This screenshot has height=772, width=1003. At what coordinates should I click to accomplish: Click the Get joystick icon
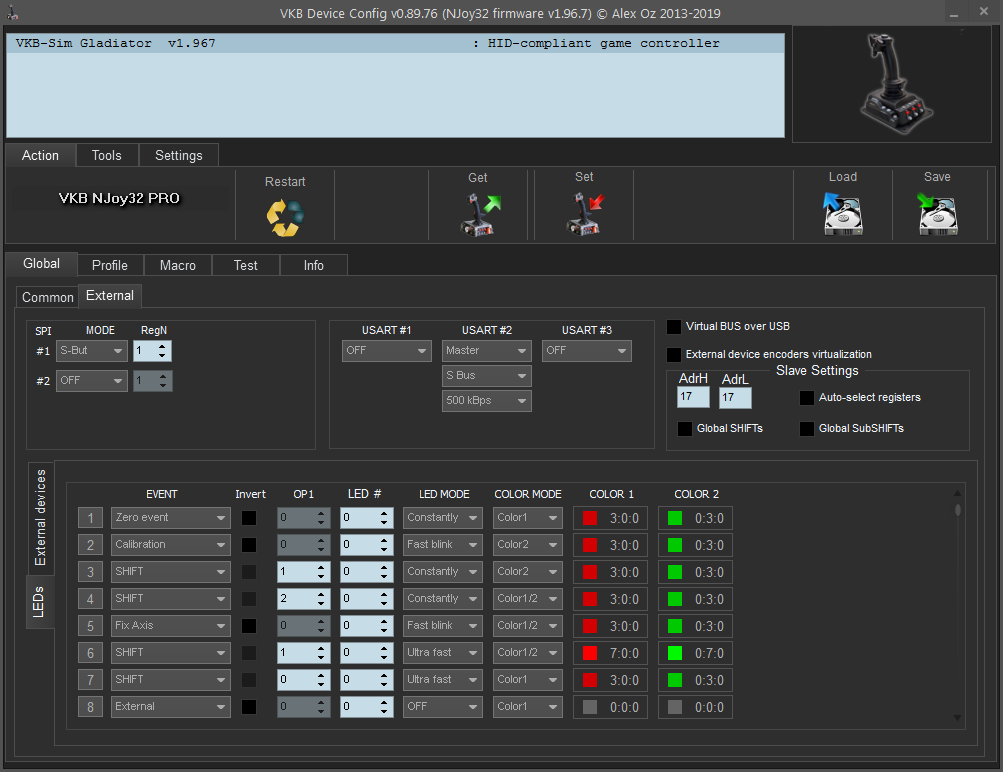click(478, 214)
